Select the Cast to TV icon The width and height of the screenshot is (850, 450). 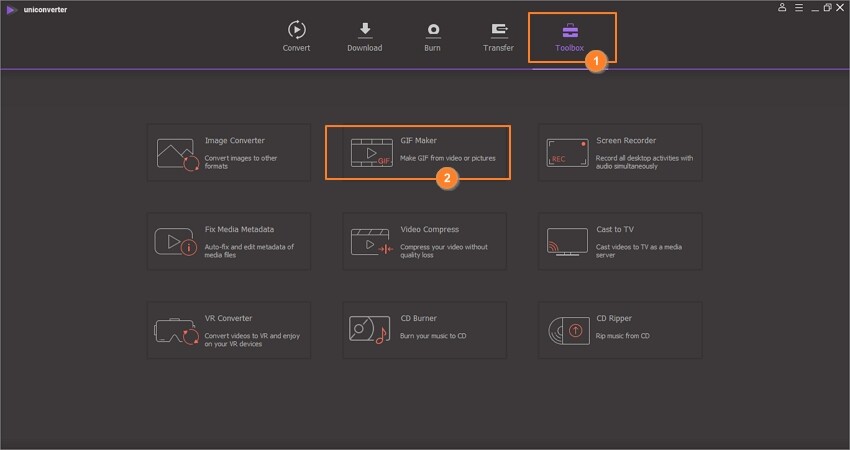tap(566, 241)
